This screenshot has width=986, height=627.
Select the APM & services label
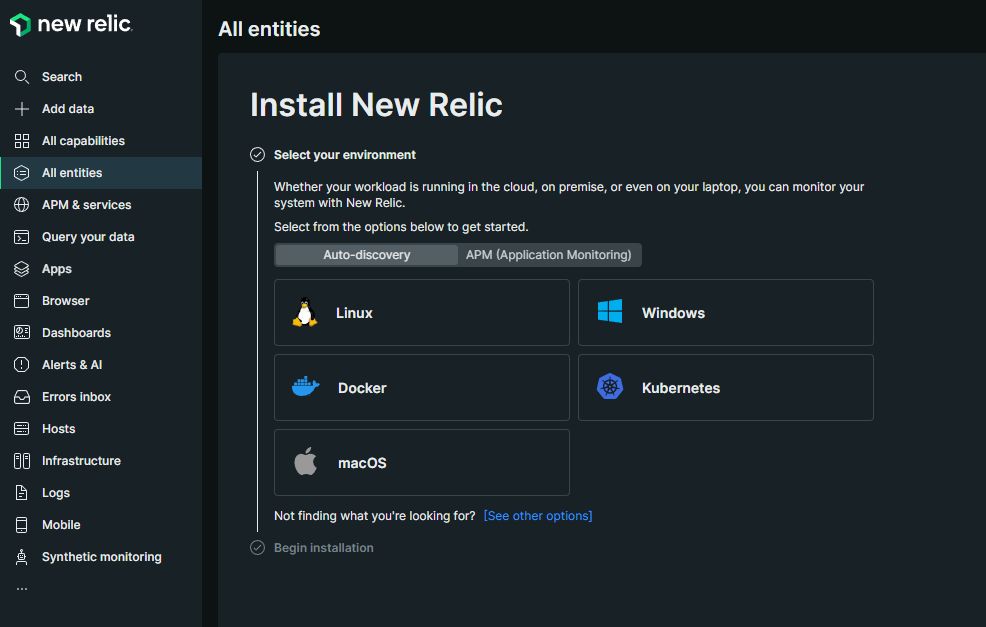(86, 205)
